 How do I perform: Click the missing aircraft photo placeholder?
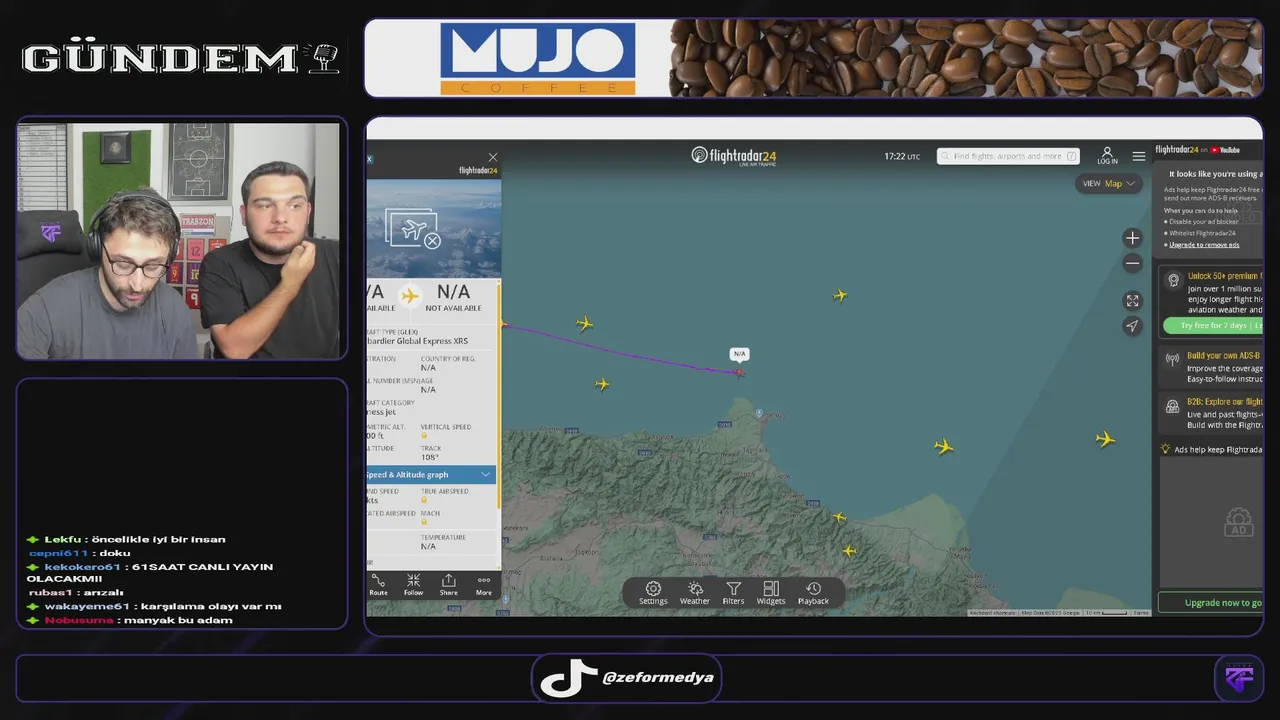point(413,229)
